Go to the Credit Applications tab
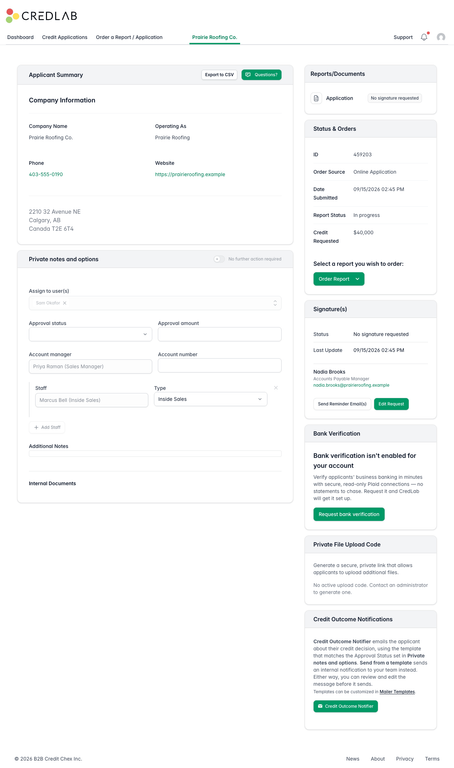This screenshot has width=454, height=768. [x=65, y=37]
